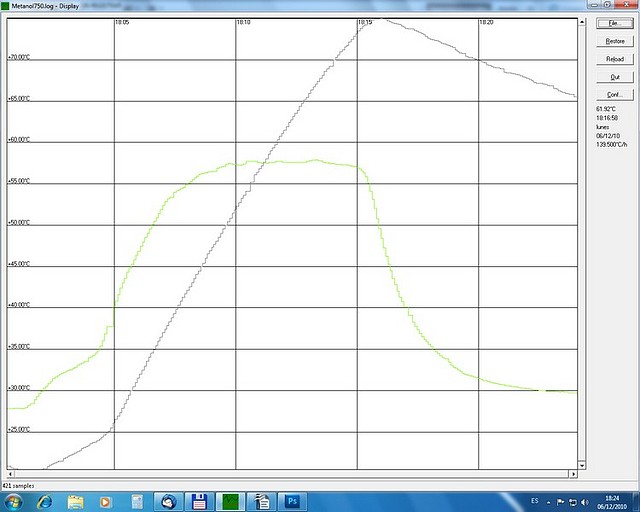Open the Action Center flag icon

(560, 502)
